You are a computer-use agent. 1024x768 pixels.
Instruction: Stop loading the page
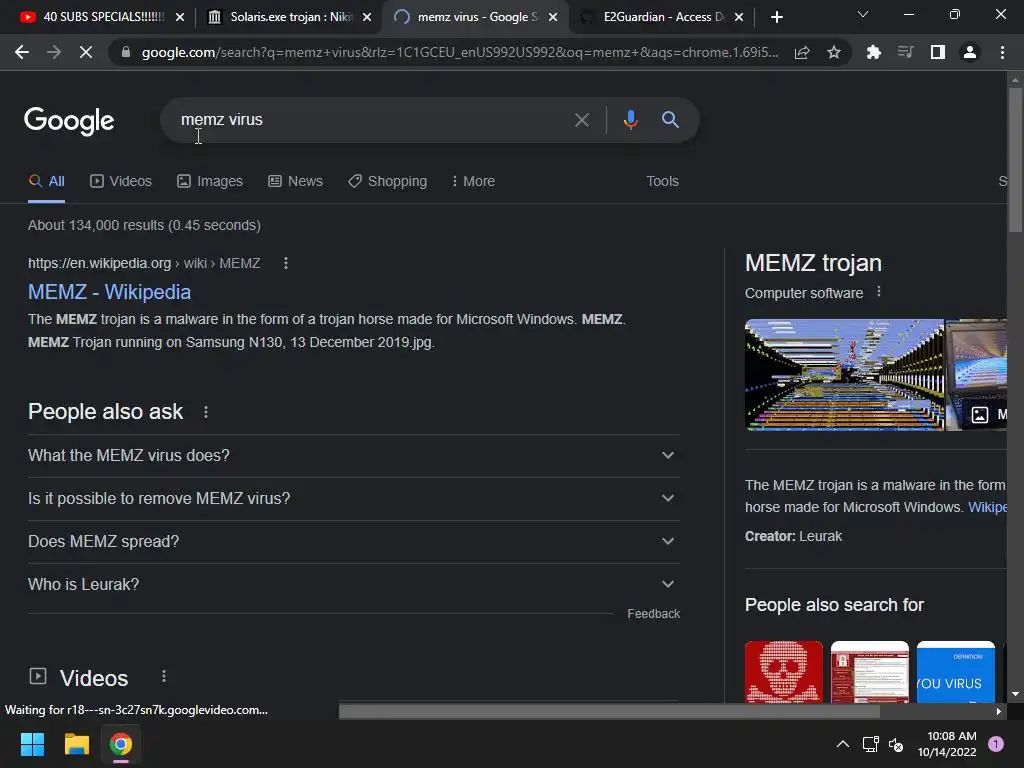[86, 52]
